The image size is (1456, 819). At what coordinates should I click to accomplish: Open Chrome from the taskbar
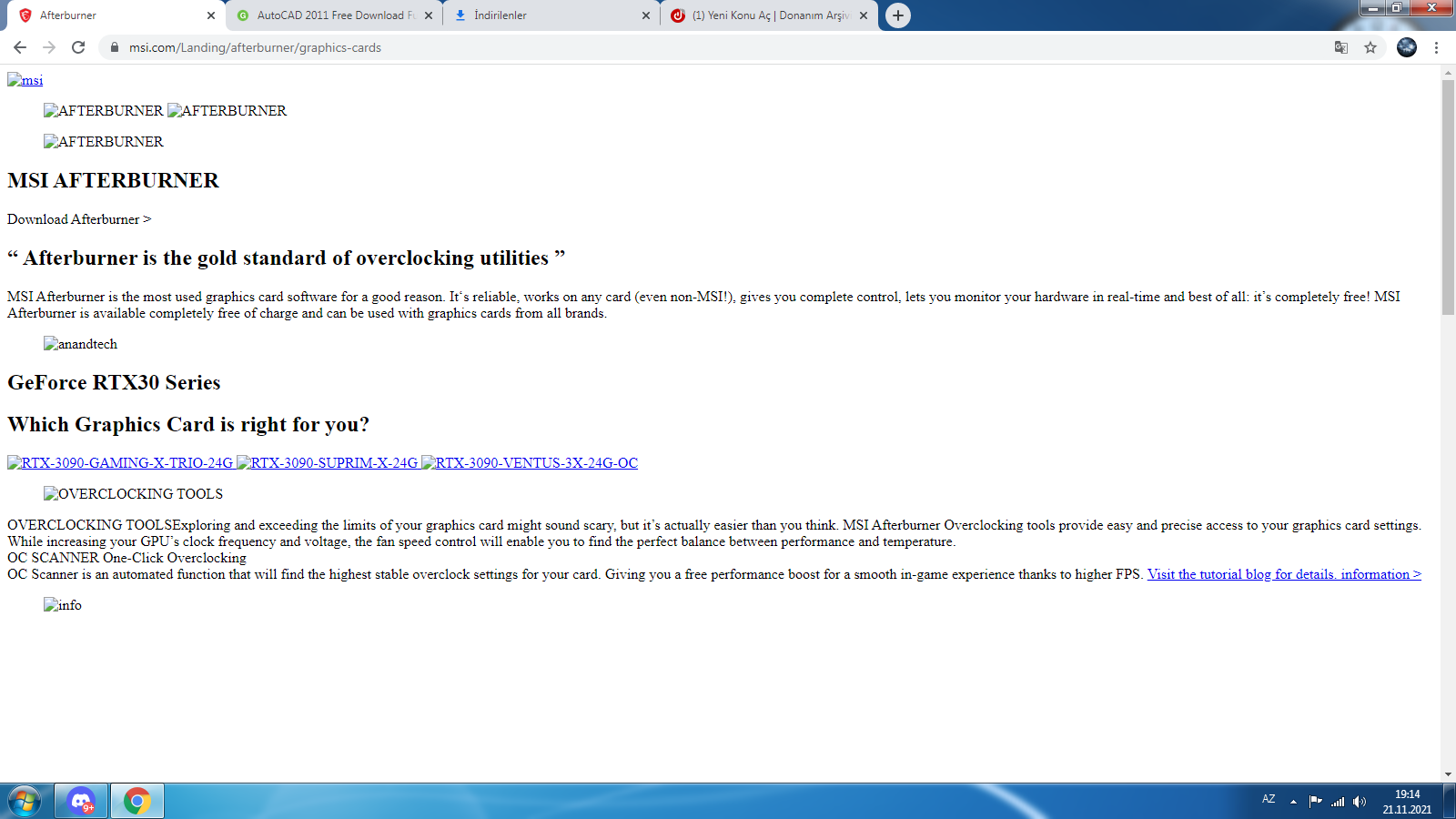[x=137, y=801]
